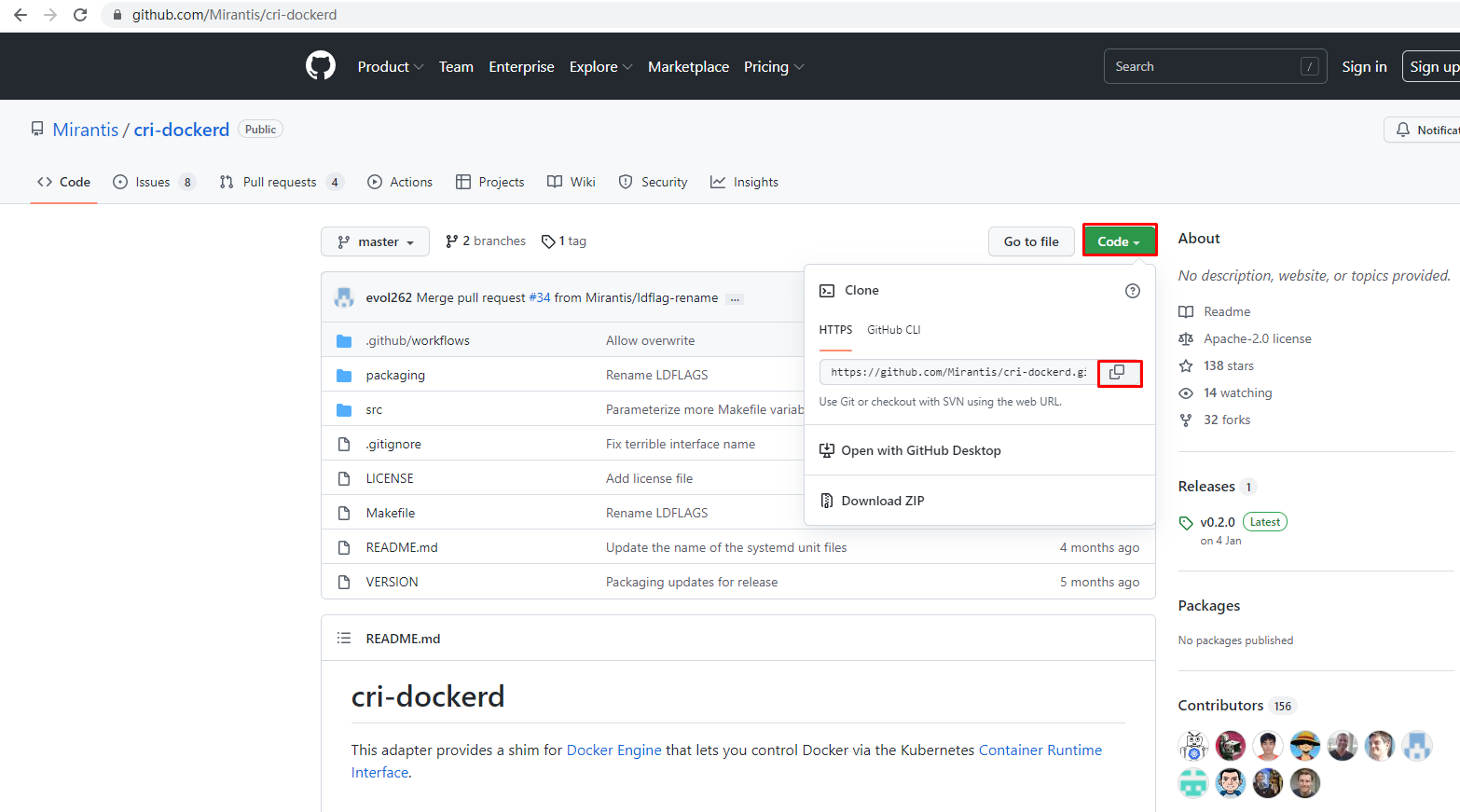Copy the HTTPS clone URL
1460x812 pixels.
pyautogui.click(x=1118, y=373)
